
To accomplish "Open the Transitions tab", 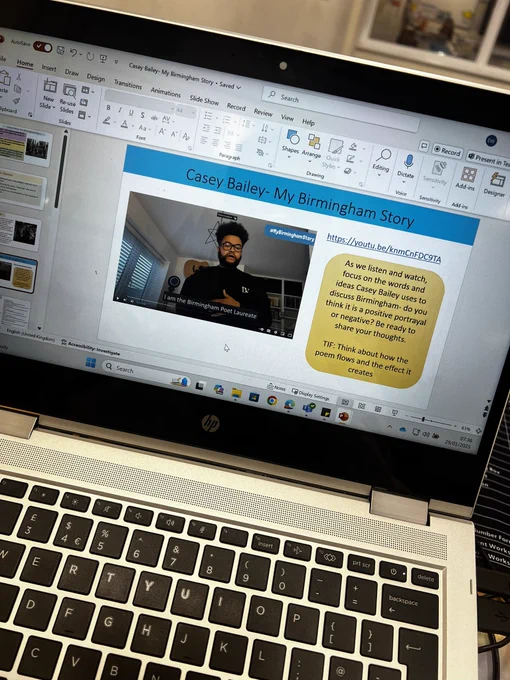I will pos(128,83).
